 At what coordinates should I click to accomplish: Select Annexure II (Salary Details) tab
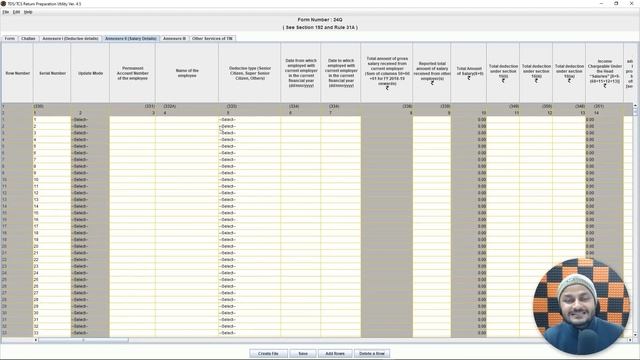[131, 38]
